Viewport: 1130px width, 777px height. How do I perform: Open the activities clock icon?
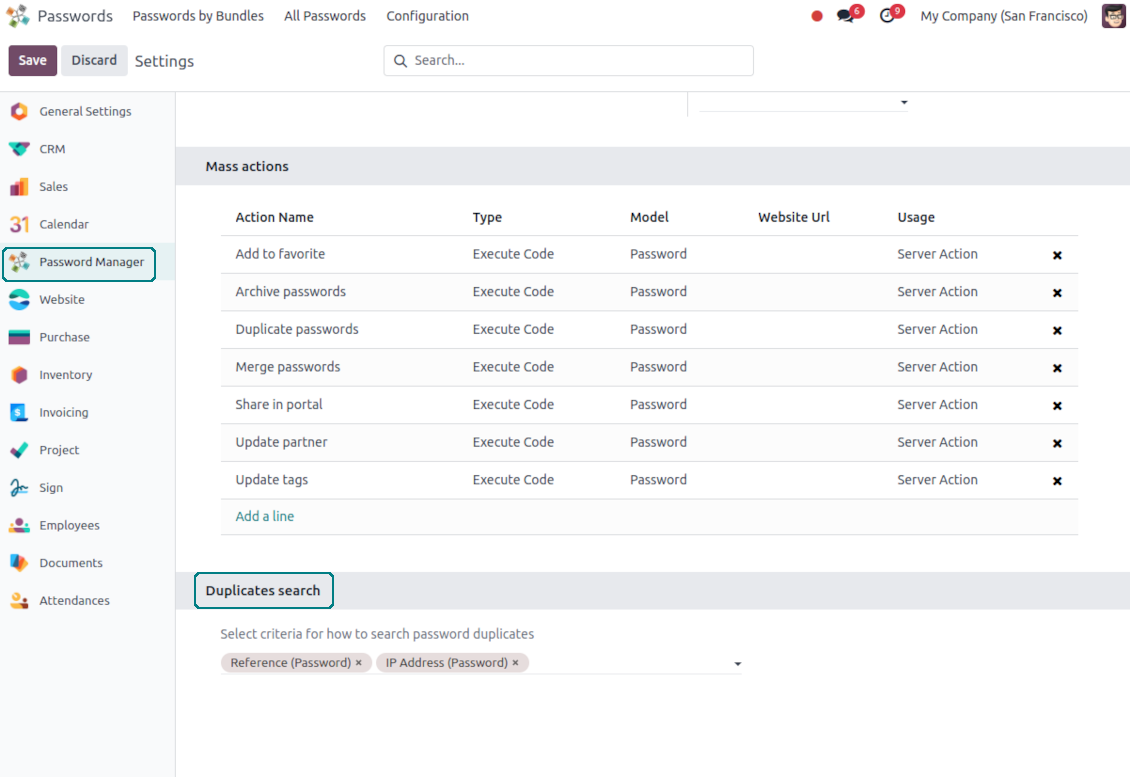[887, 16]
